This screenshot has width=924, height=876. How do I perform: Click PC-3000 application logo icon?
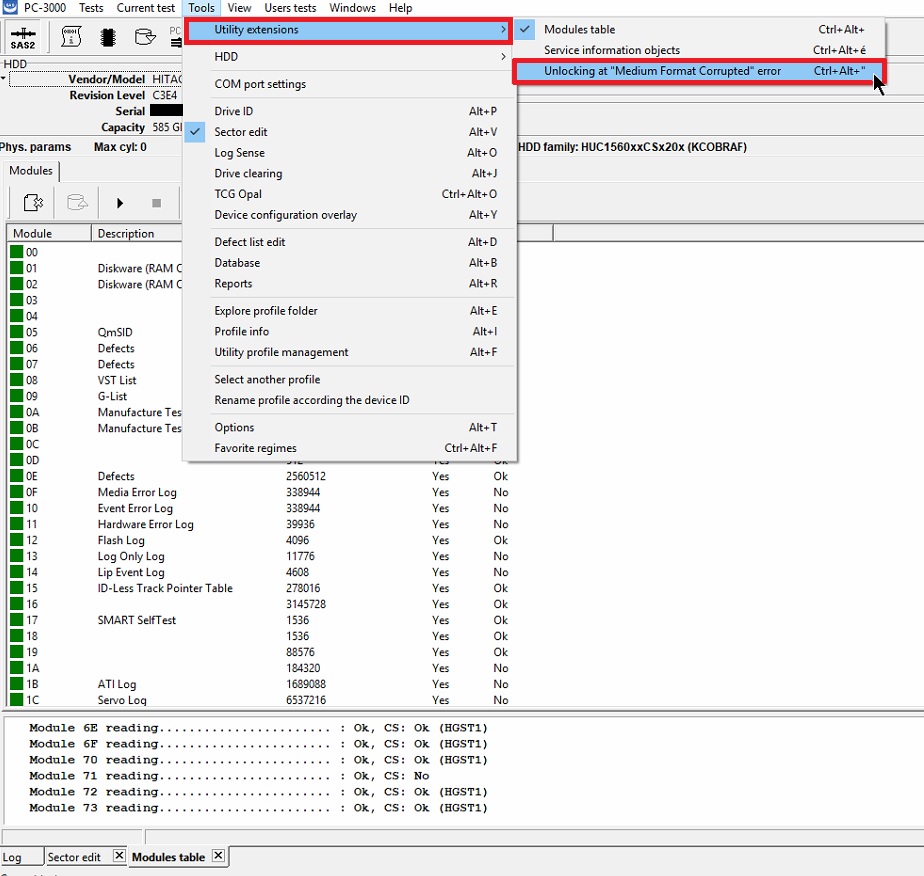point(9,7)
